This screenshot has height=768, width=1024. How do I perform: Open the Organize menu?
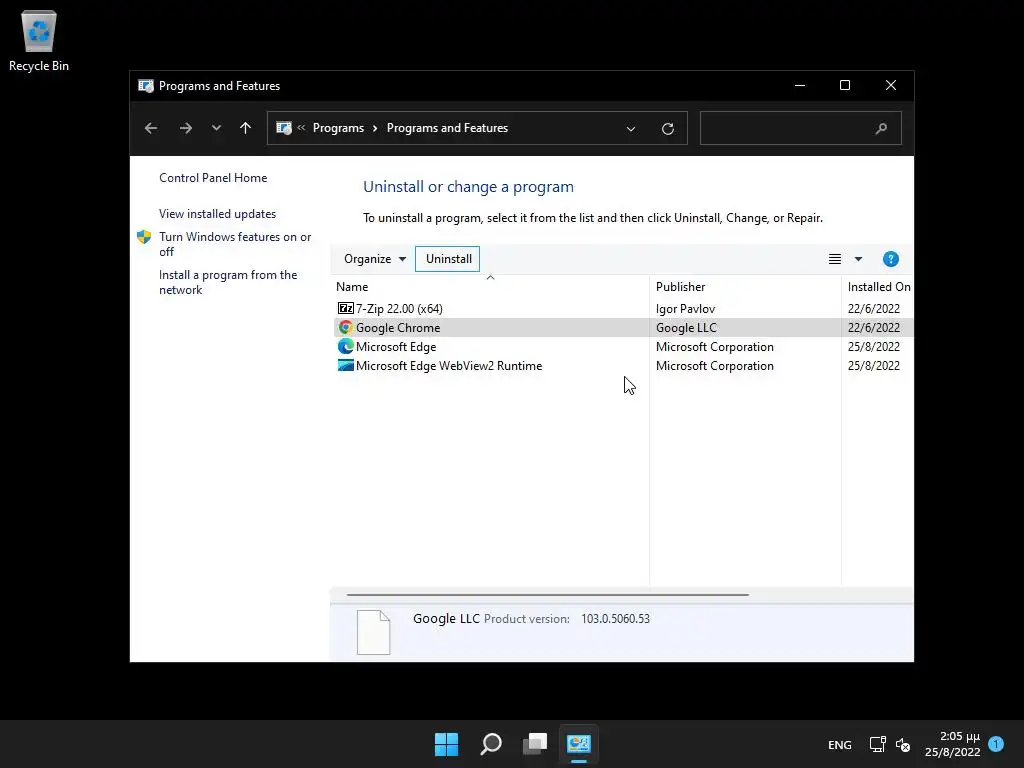click(375, 259)
